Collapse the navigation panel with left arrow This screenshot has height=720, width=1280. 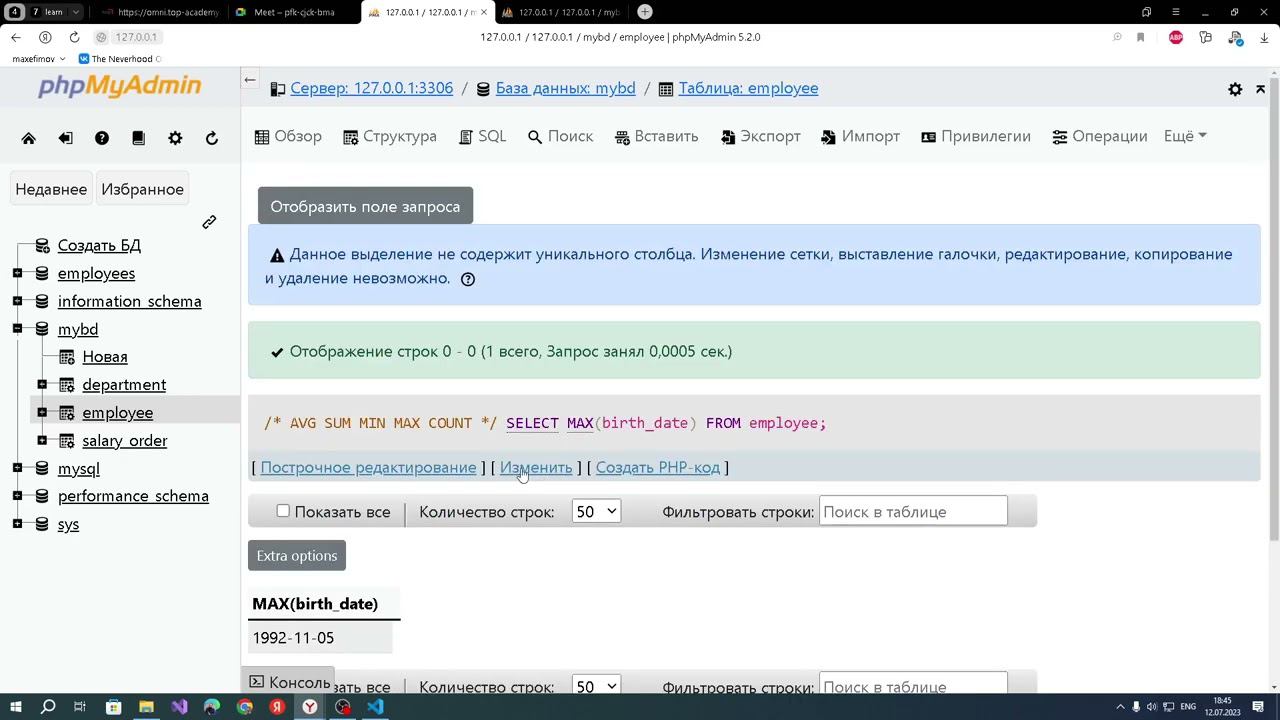pos(250,80)
